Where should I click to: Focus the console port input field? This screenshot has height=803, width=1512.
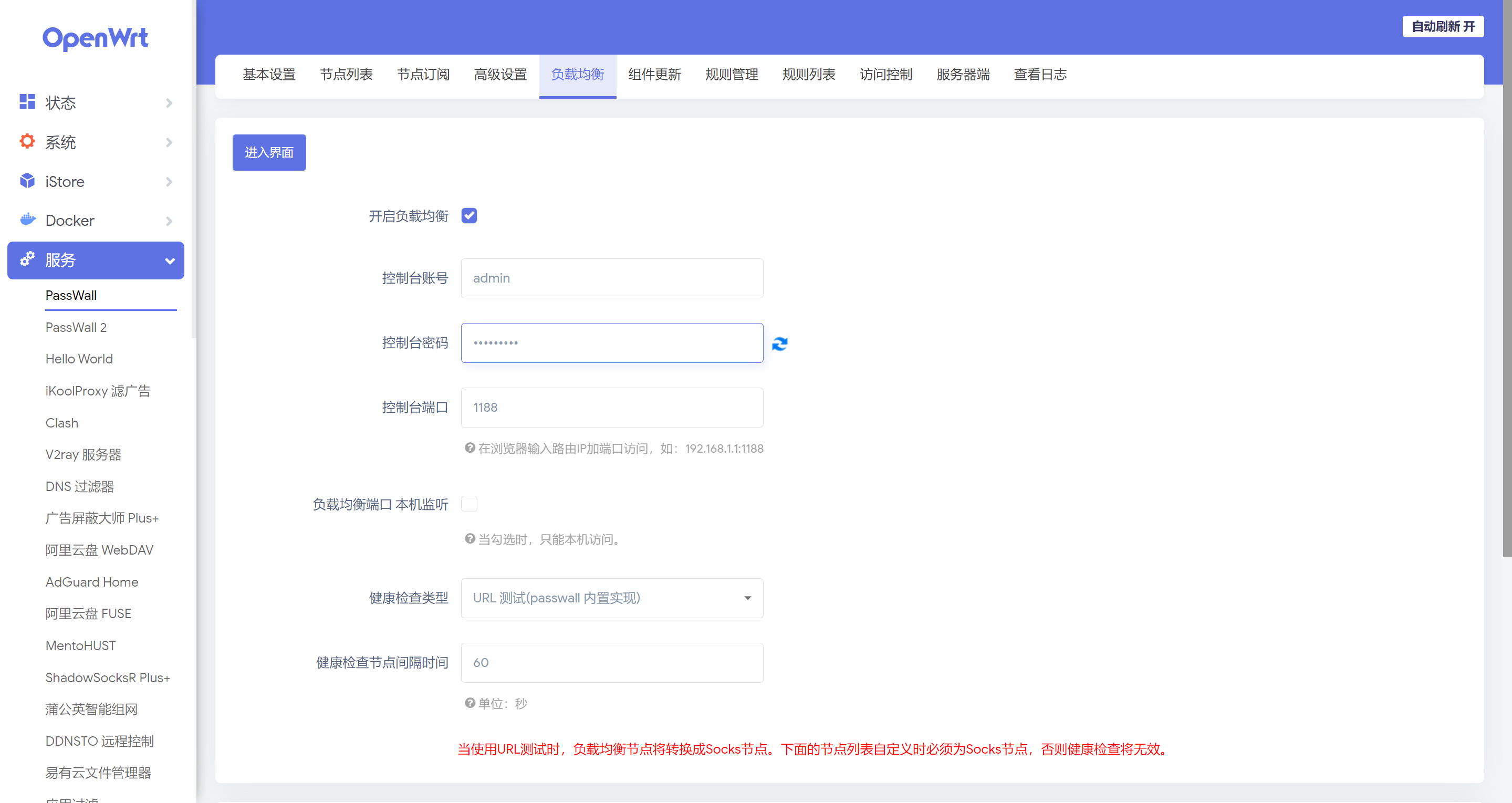point(612,408)
